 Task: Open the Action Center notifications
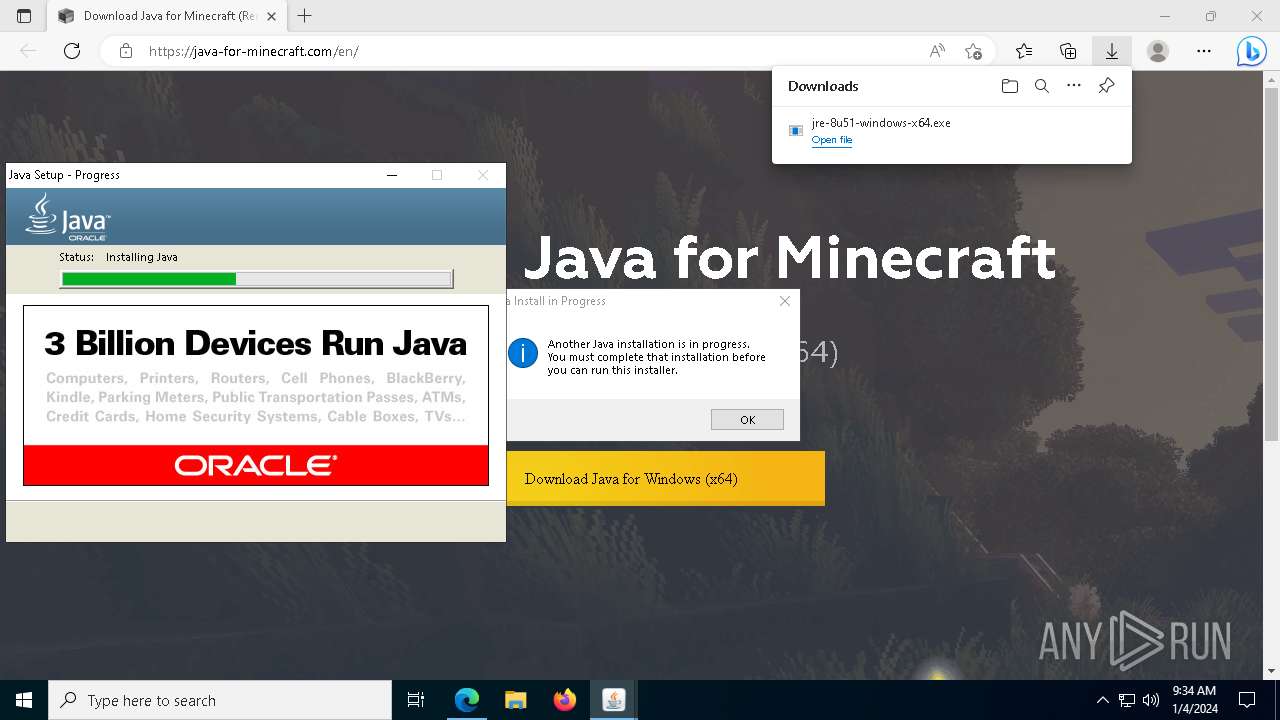pos(1247,700)
